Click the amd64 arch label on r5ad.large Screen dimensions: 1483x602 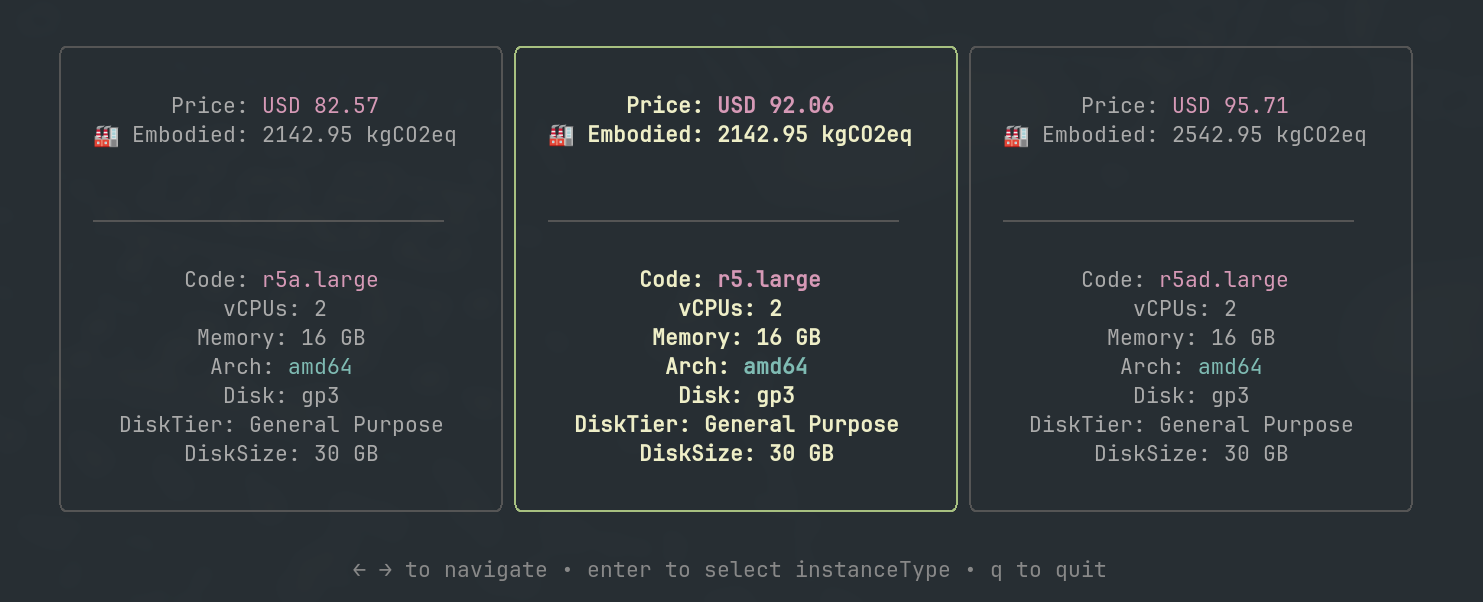[x=1230, y=366]
